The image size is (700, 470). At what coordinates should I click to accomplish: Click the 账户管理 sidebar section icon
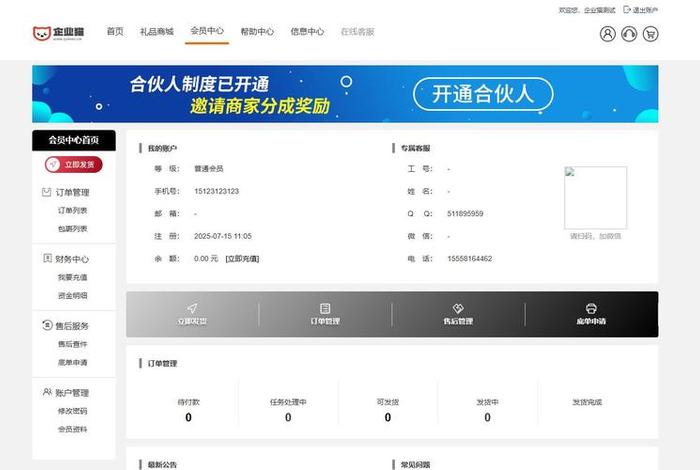tap(47, 392)
